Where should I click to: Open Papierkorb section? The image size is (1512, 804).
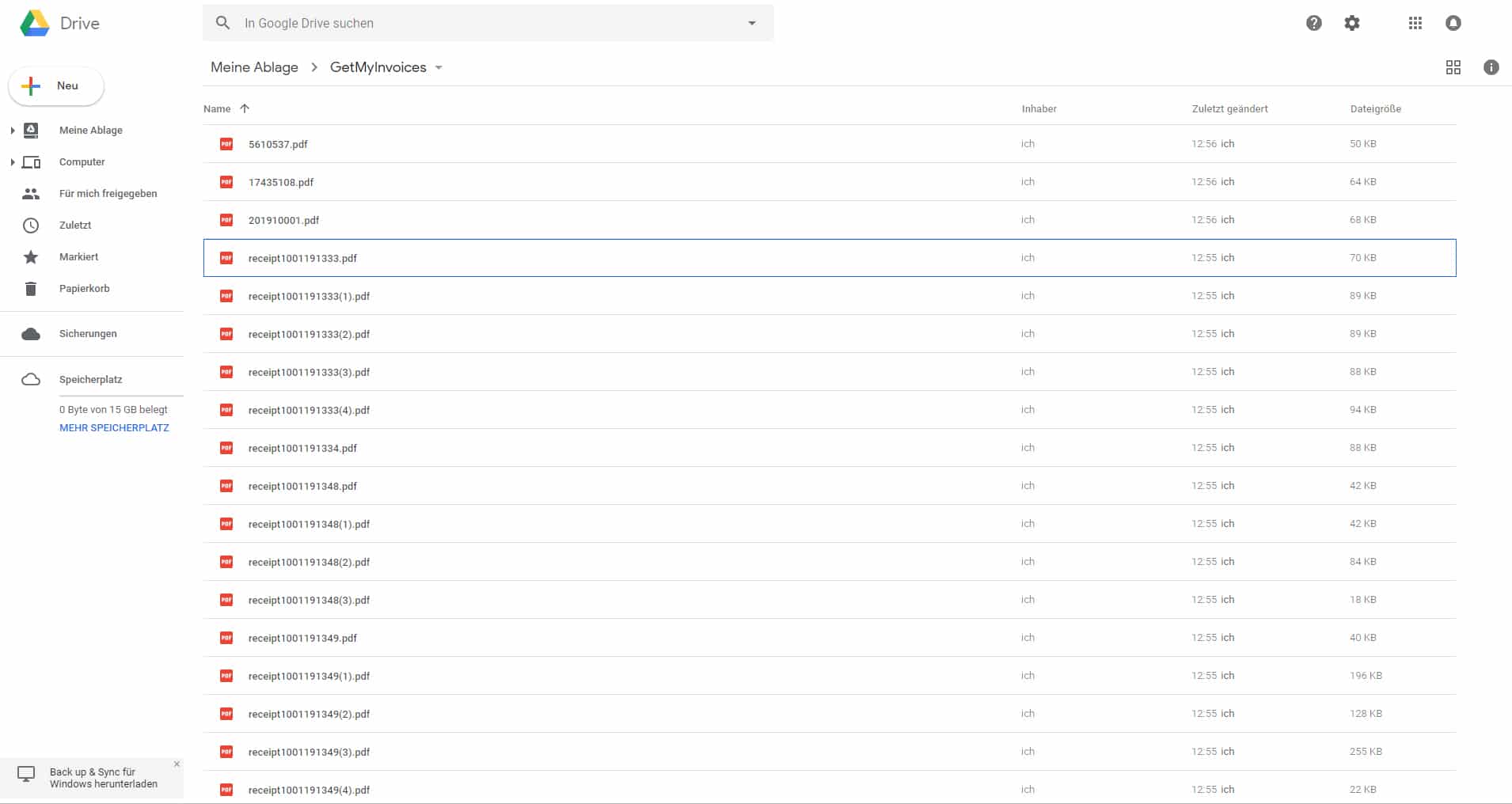pyautogui.click(x=85, y=288)
